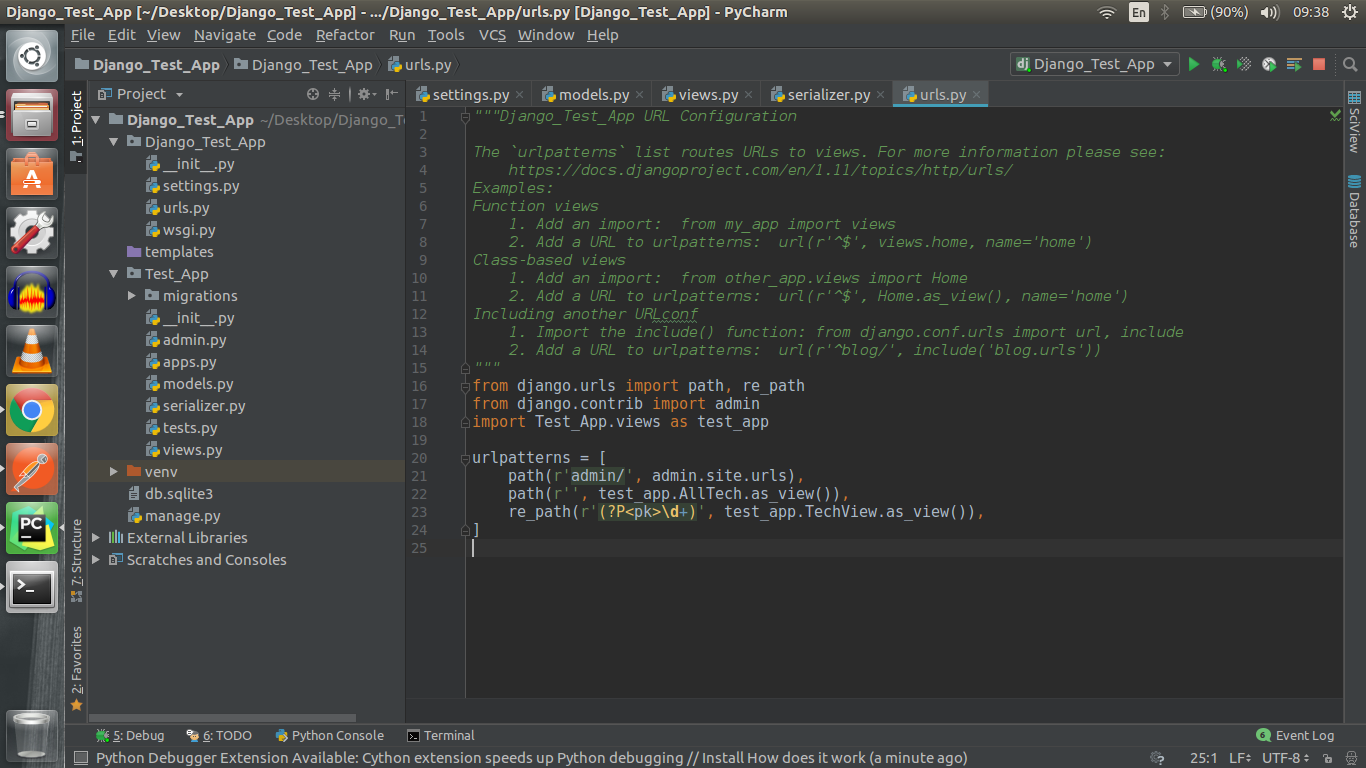Image resolution: width=1366 pixels, height=768 pixels.
Task: Locate current file via crosshair icon
Action: coord(313,94)
